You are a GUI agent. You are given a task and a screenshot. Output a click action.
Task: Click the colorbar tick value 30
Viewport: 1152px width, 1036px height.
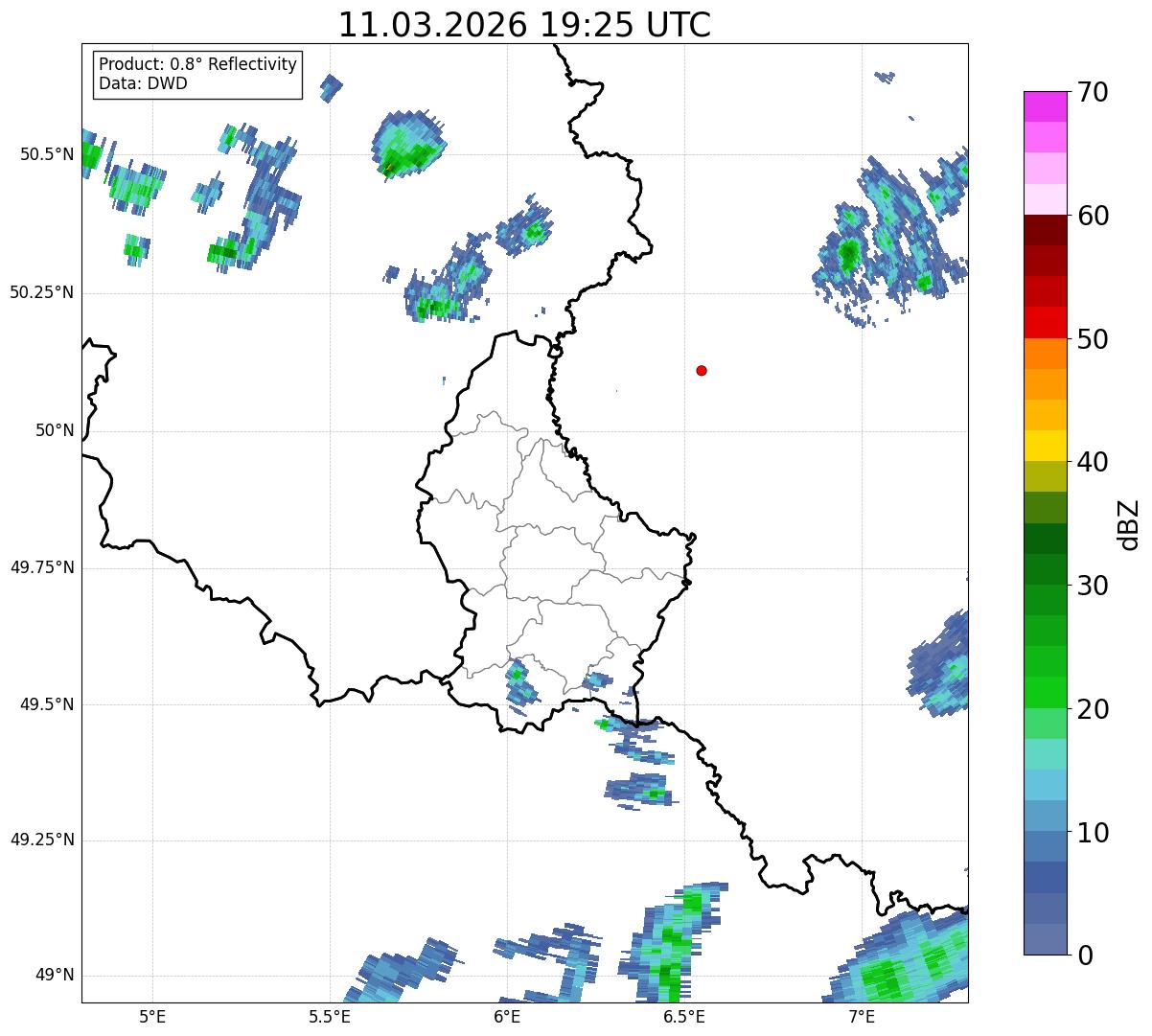(1093, 586)
